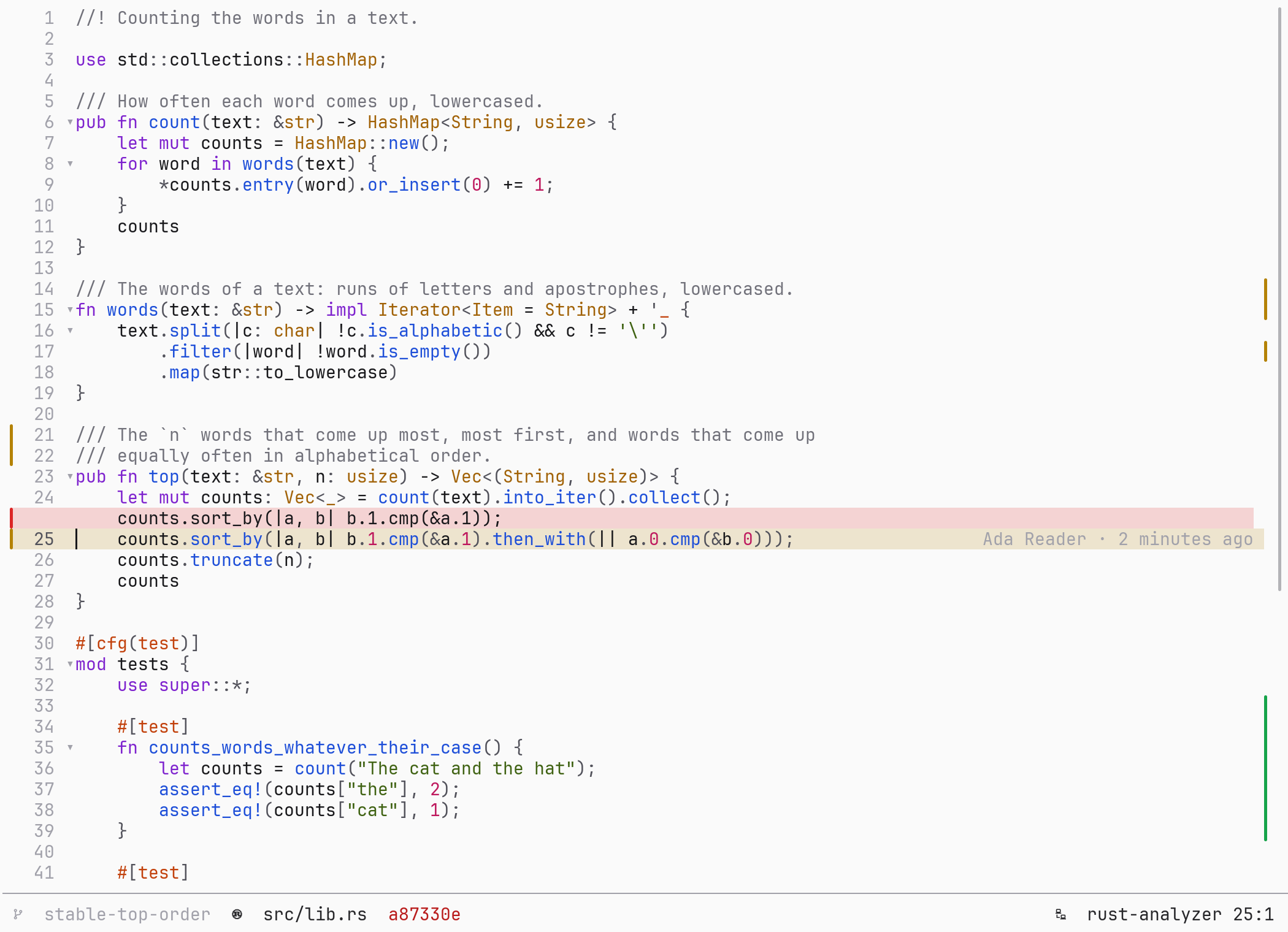
Task: Collapse the for loop fold arrow on line 8
Action: (x=70, y=164)
